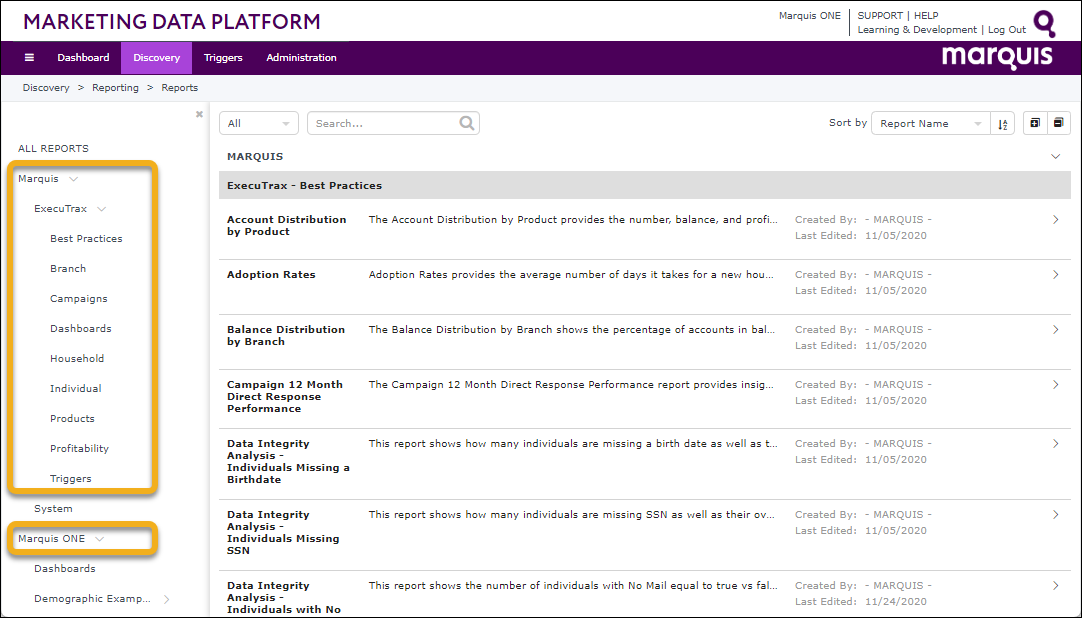The image size is (1082, 618).
Task: Click the expand all reports icon
Action: pos(1034,123)
